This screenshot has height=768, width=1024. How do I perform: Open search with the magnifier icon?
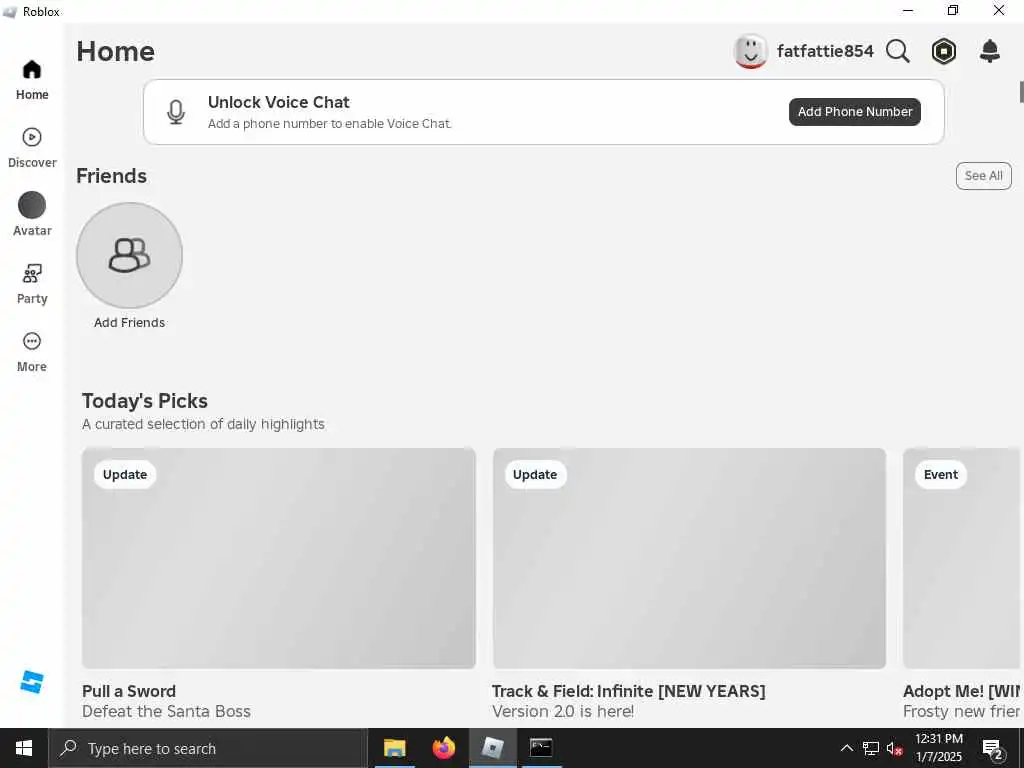tap(898, 51)
